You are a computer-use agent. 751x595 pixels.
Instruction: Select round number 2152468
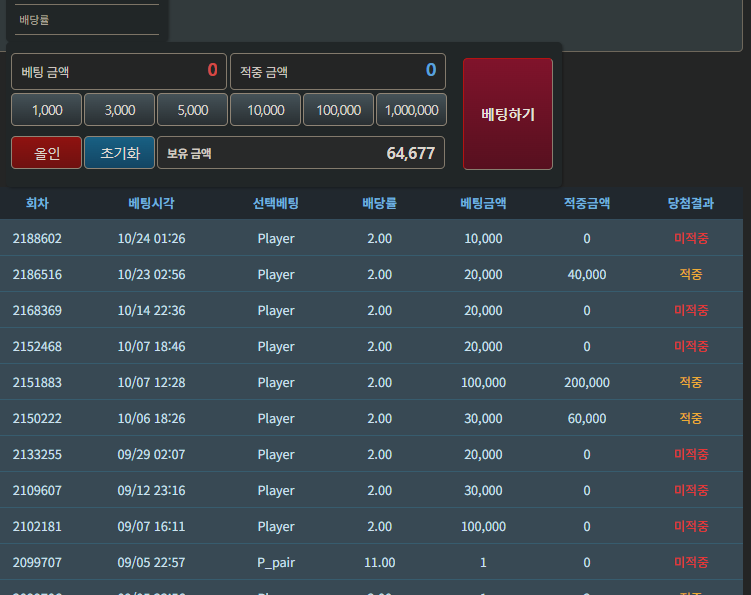tap(37, 346)
